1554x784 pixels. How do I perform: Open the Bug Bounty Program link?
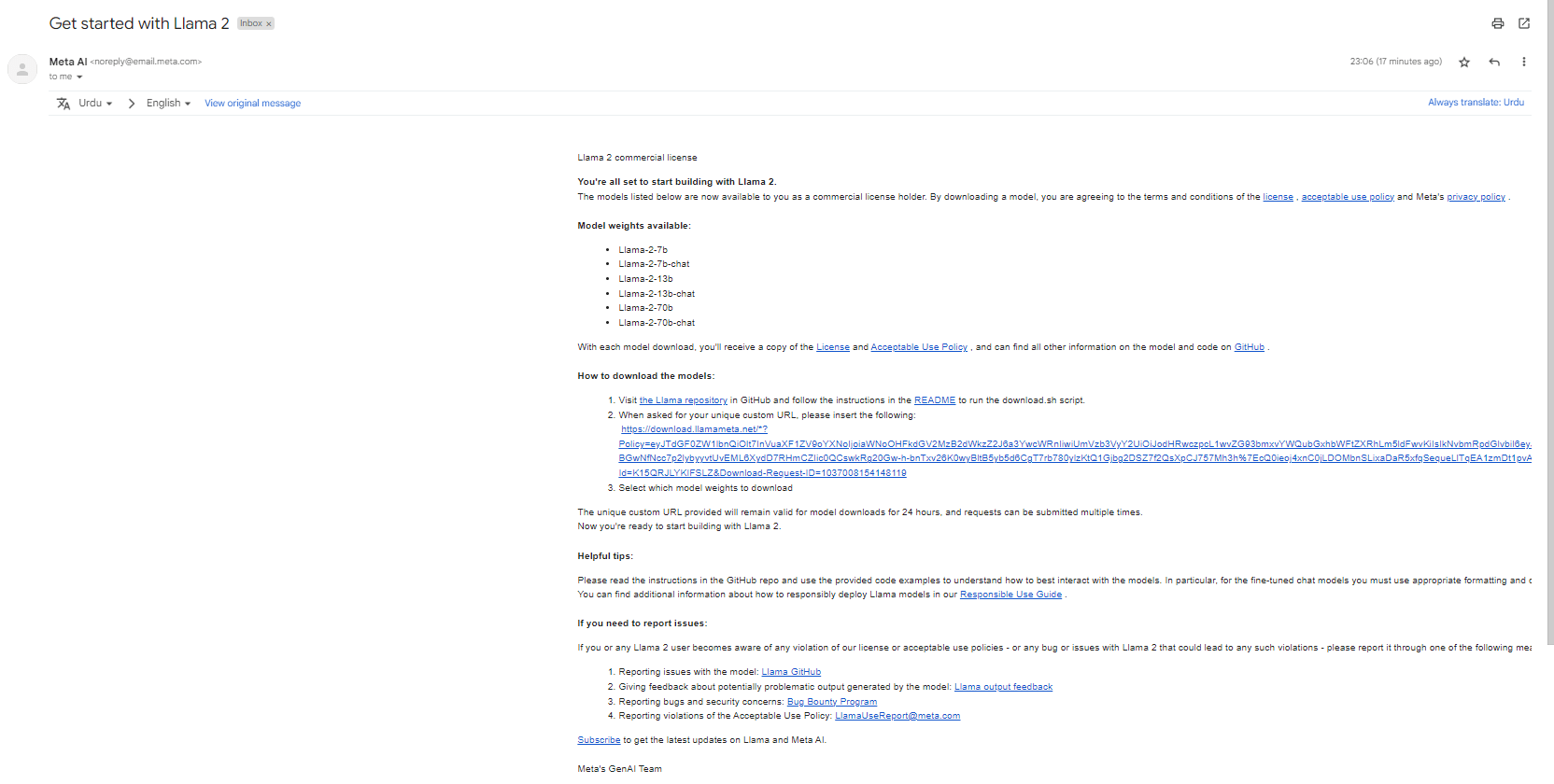pos(832,702)
